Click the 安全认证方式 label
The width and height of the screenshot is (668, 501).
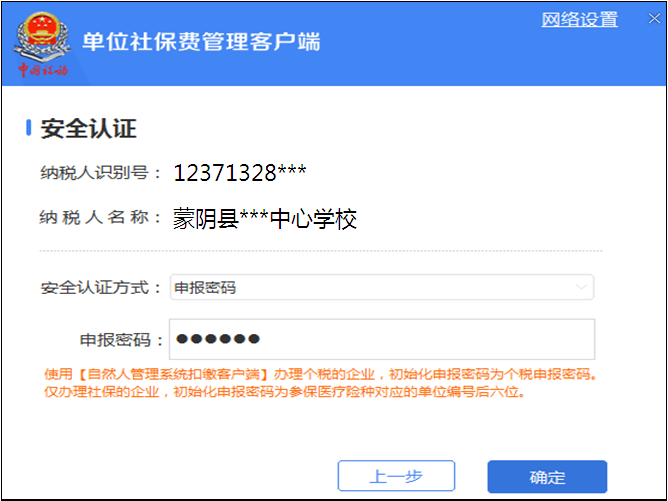pyautogui.click(x=101, y=288)
